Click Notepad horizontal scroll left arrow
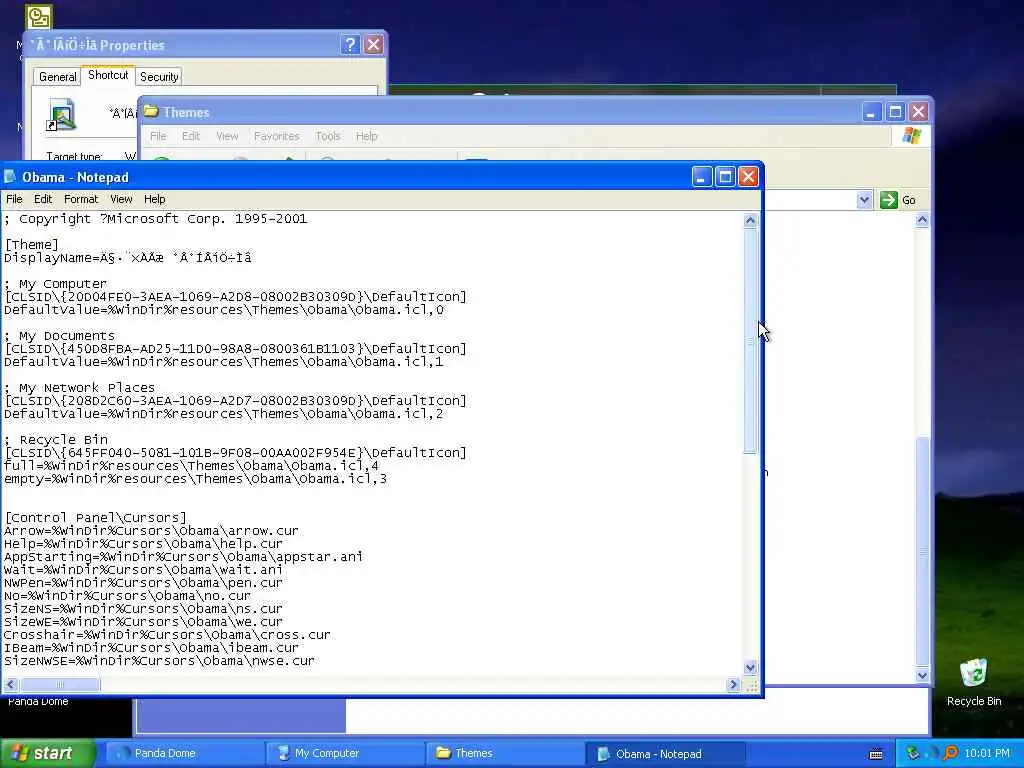 (10, 684)
